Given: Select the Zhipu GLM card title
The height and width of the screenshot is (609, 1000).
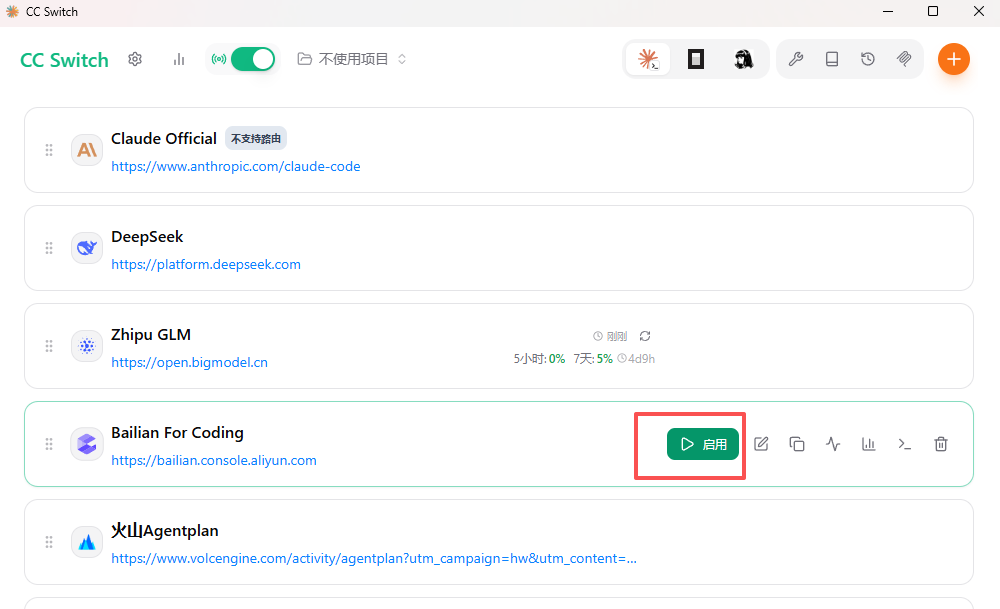Looking at the screenshot, I should click(151, 335).
